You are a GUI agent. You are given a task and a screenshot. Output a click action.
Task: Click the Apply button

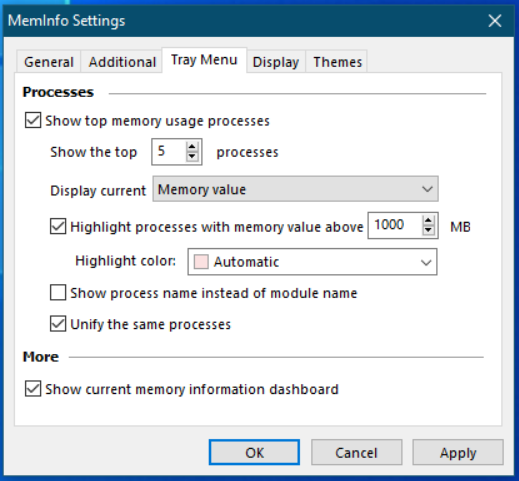(458, 452)
